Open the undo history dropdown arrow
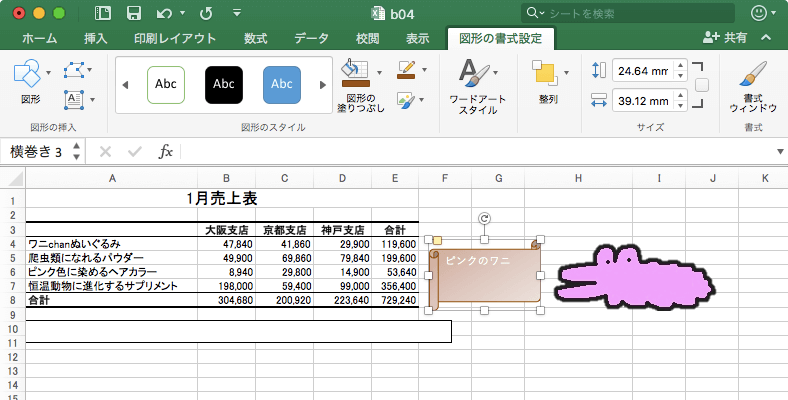 coord(182,13)
